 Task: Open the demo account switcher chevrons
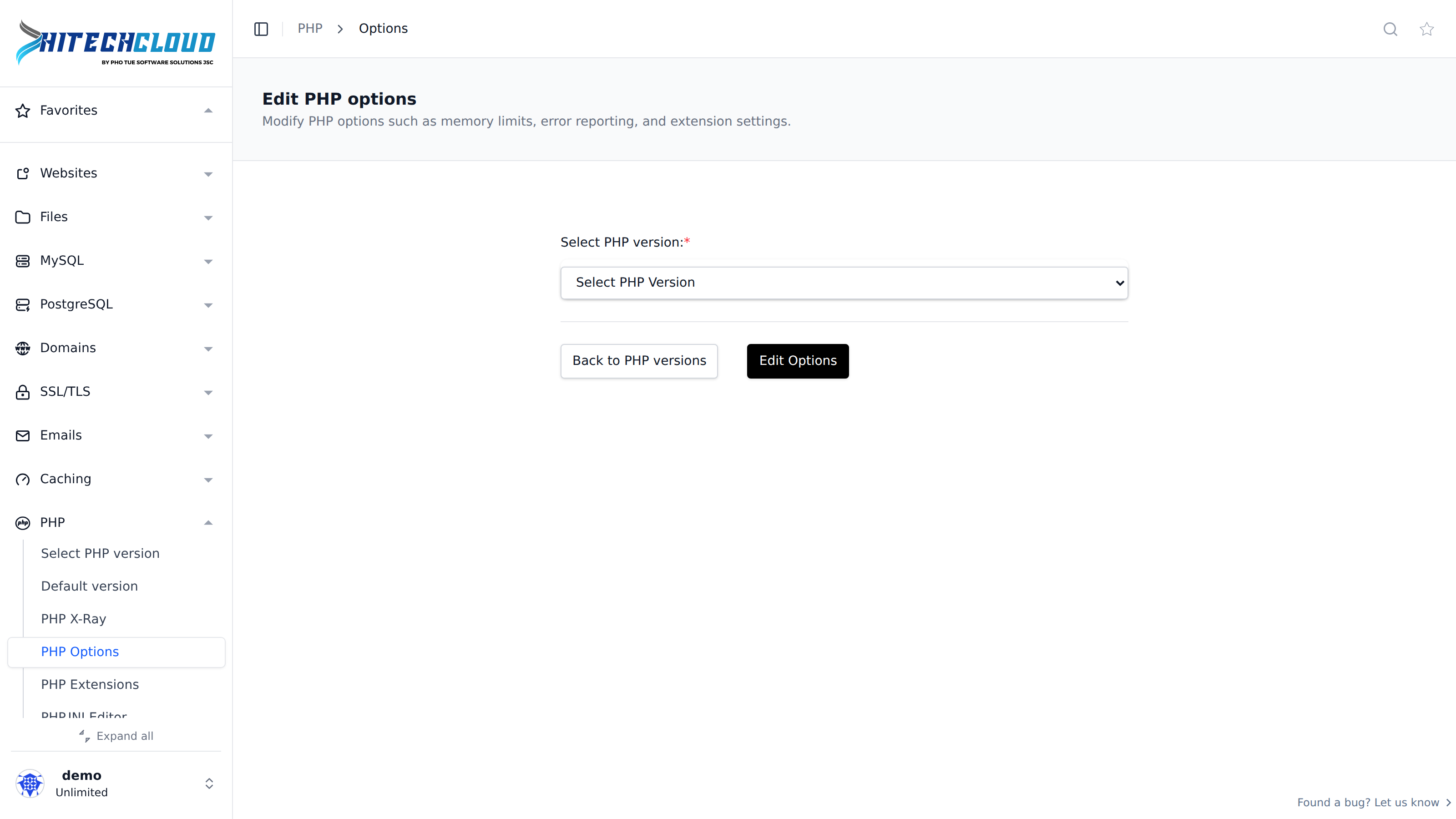pos(209,784)
